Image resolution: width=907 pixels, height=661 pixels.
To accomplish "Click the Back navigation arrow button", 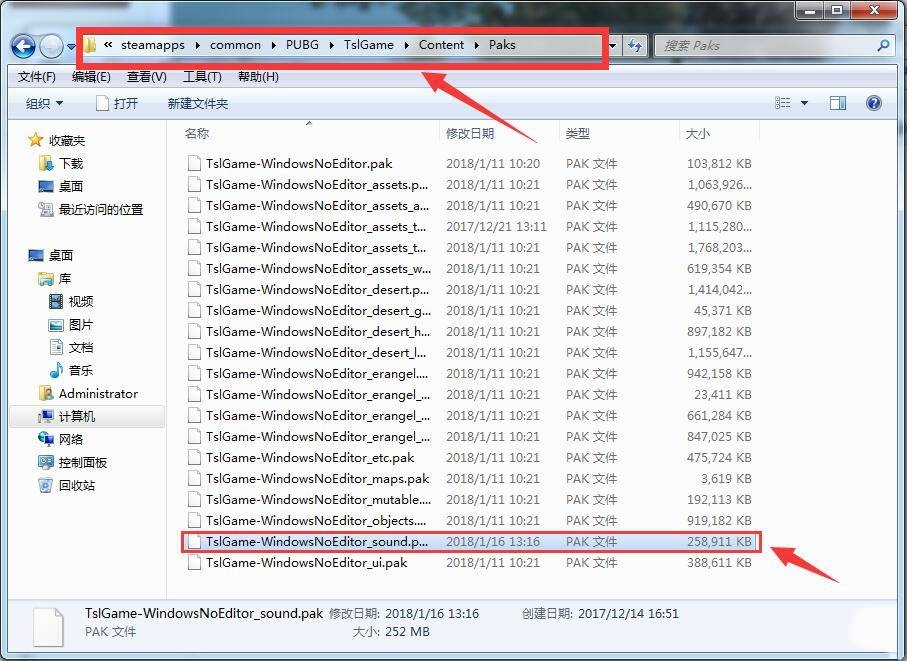I will (23, 46).
